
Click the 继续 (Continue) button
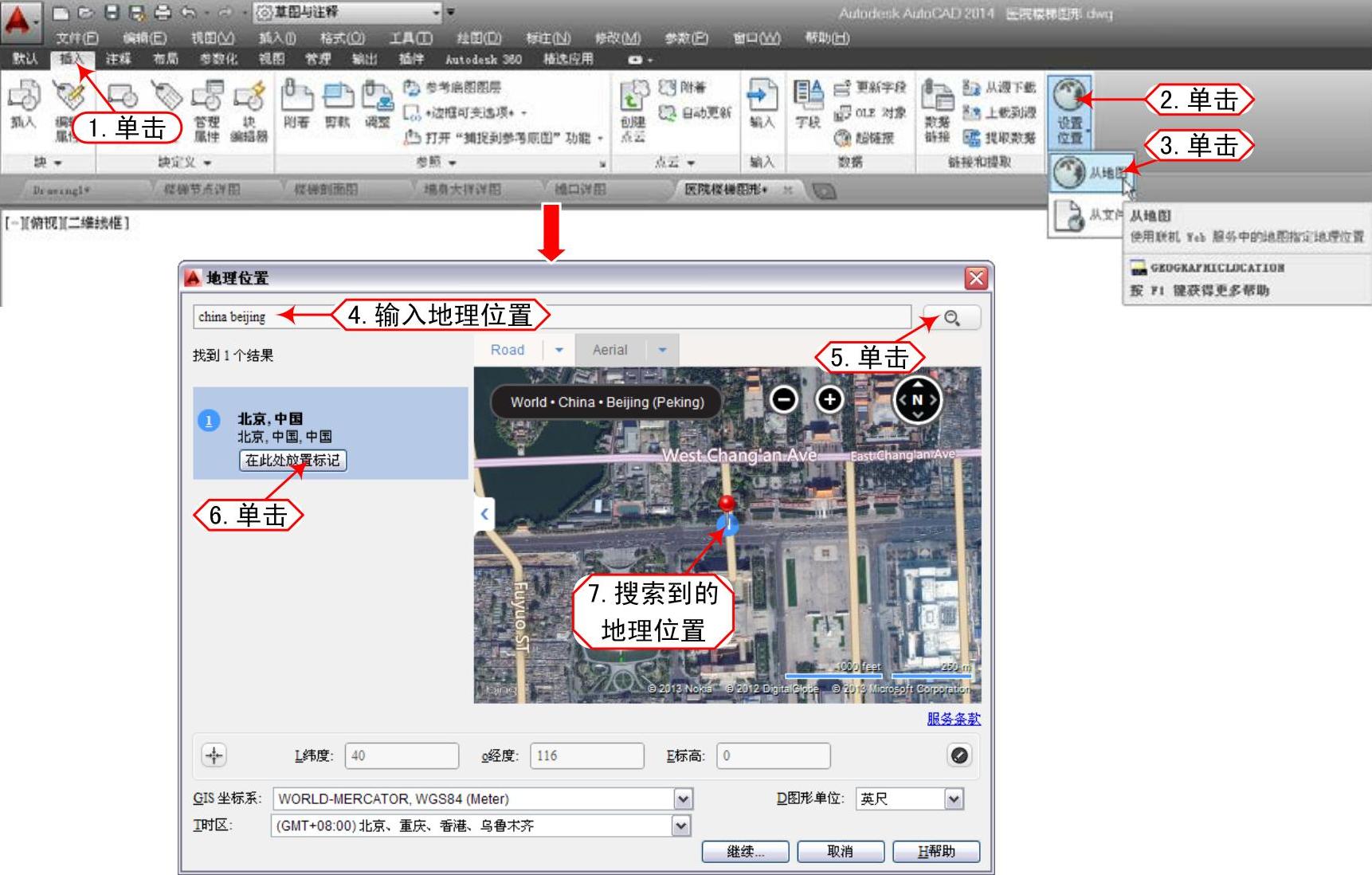pyautogui.click(x=745, y=851)
